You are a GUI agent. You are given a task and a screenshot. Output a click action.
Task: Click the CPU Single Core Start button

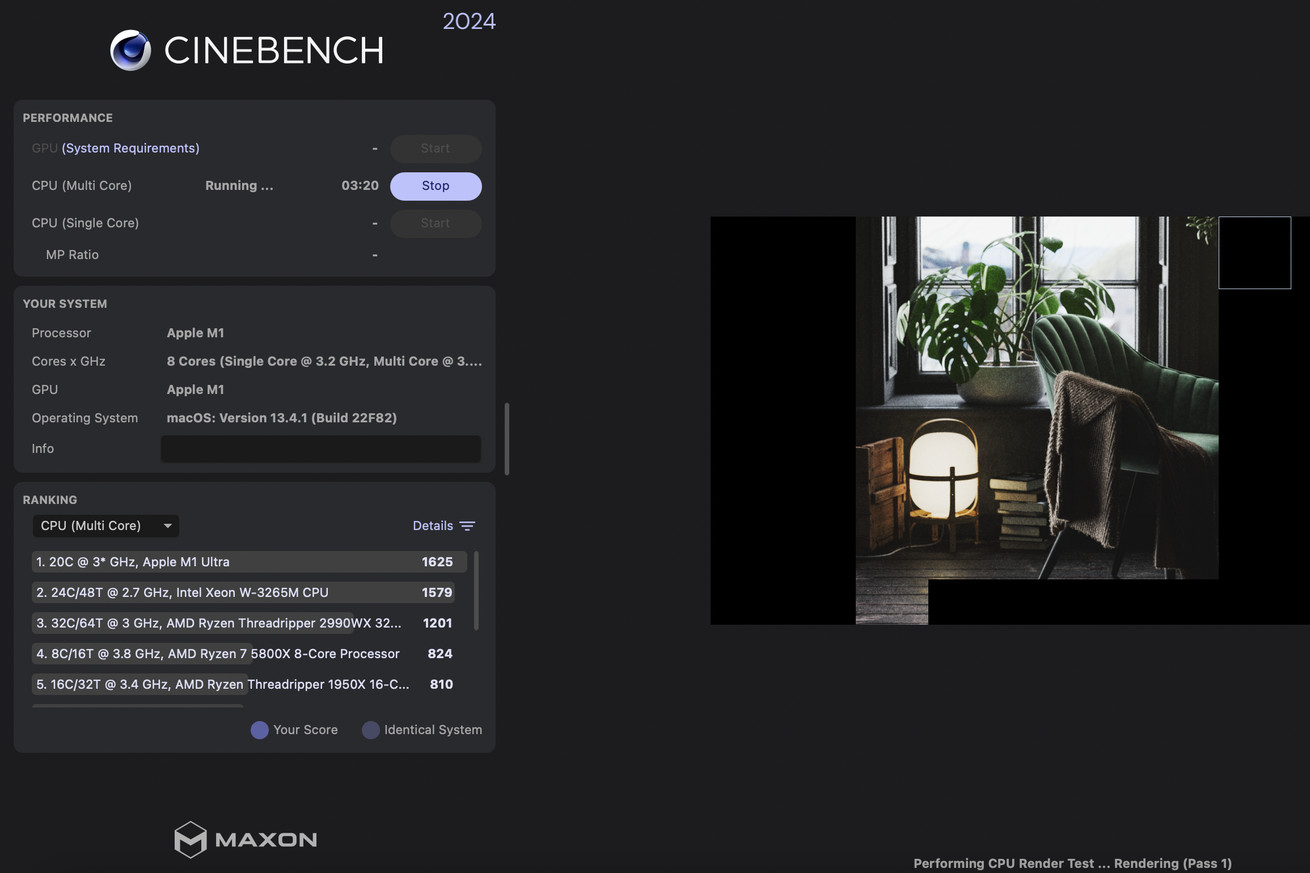click(x=435, y=223)
